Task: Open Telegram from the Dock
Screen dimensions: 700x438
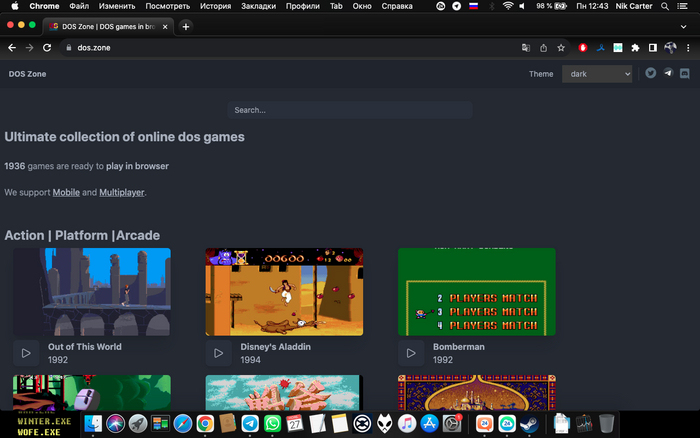Action: click(250, 423)
